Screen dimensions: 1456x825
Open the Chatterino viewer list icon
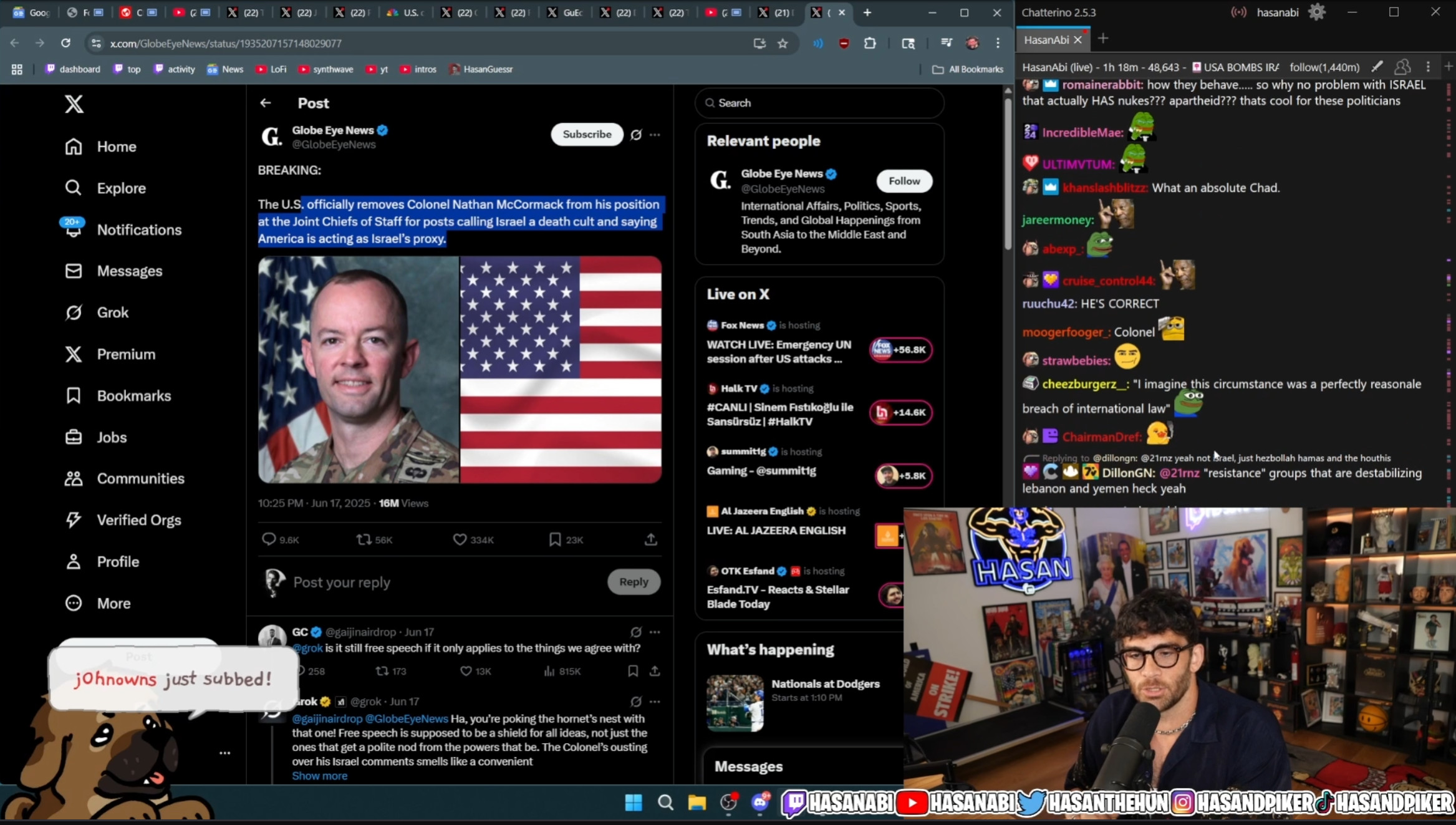point(1402,67)
